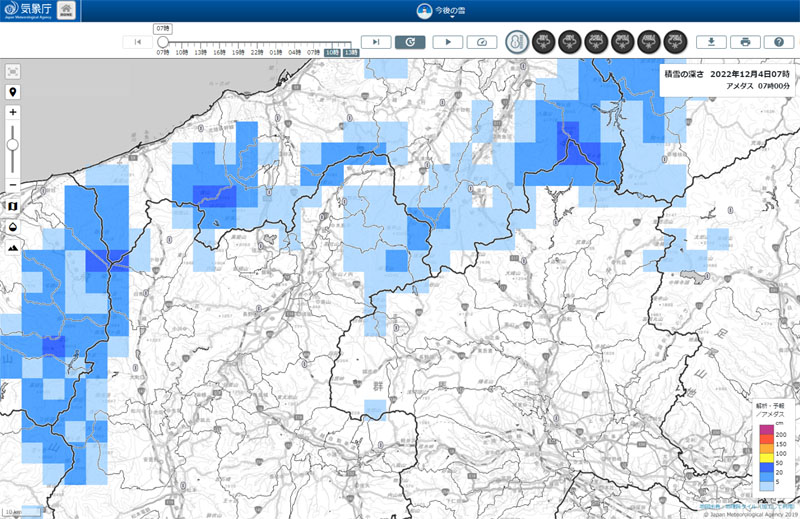The height and width of the screenshot is (519, 800).
Task: Click the reload latest data icon
Action: click(410, 42)
